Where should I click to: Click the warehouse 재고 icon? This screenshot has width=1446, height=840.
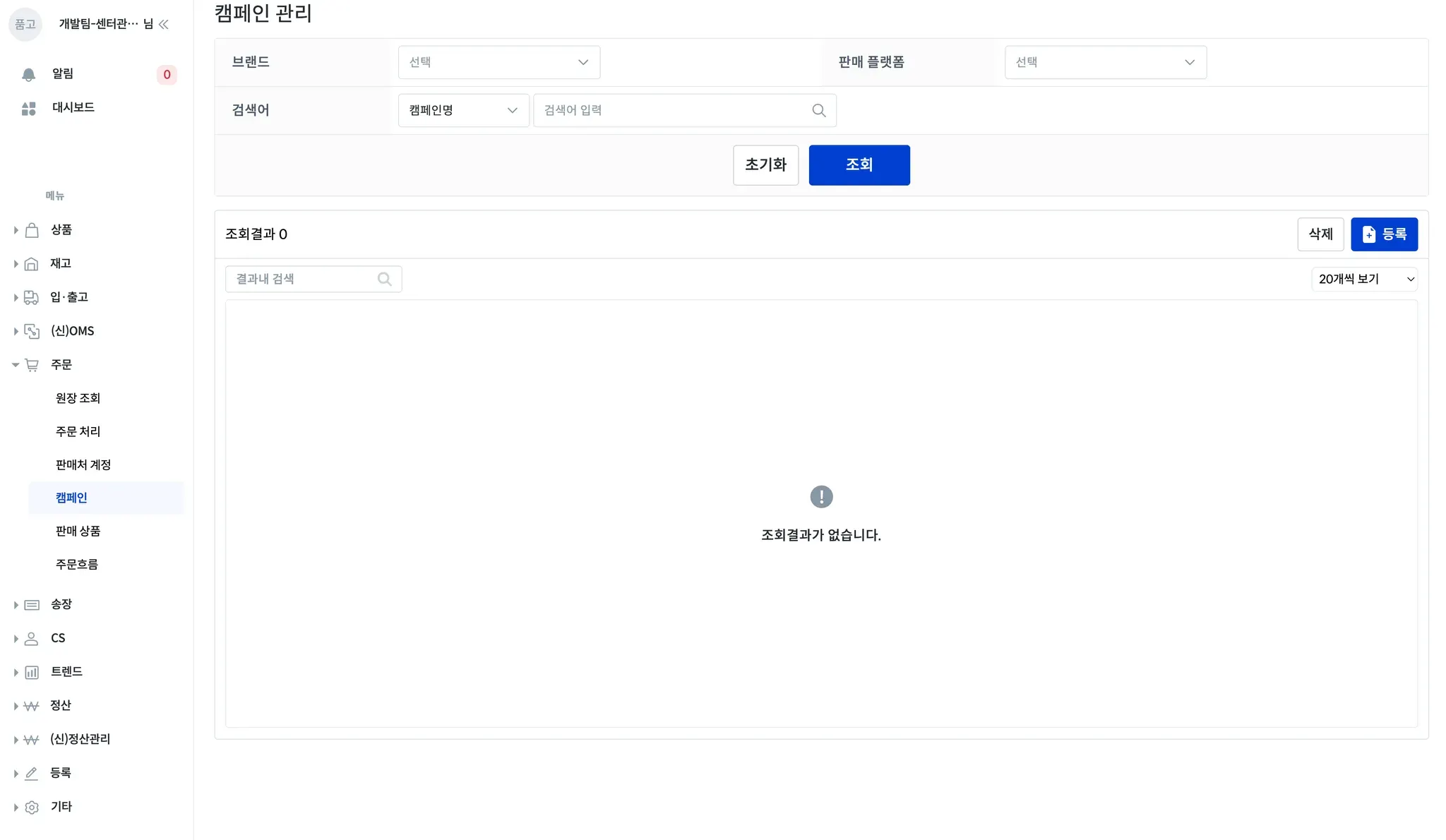coord(32,264)
